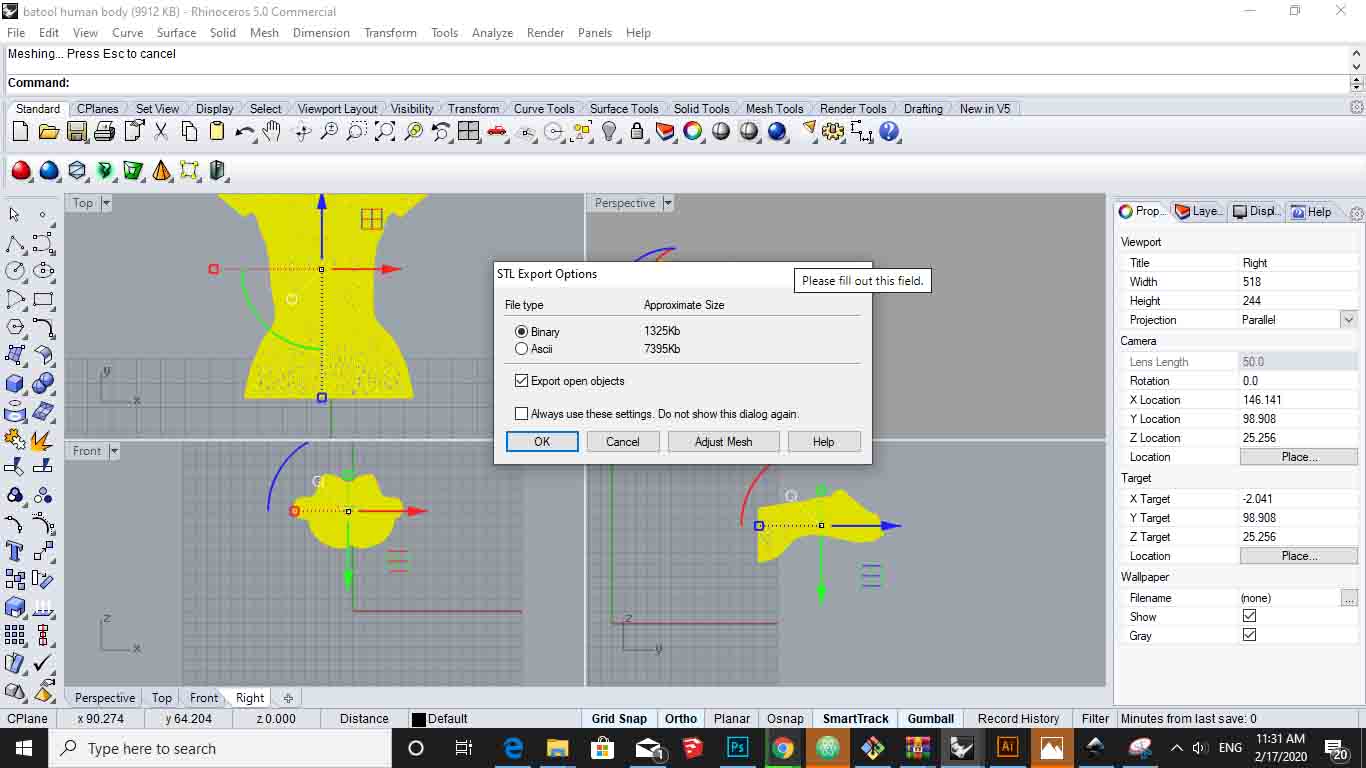Open the Top viewport title dropdown arrow
The image size is (1366, 768).
106,203
